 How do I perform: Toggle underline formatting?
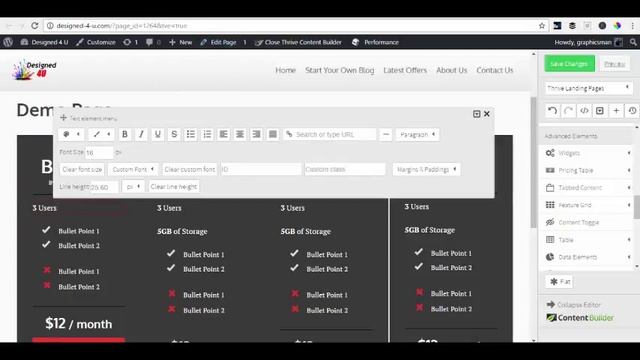pyautogui.click(x=158, y=134)
